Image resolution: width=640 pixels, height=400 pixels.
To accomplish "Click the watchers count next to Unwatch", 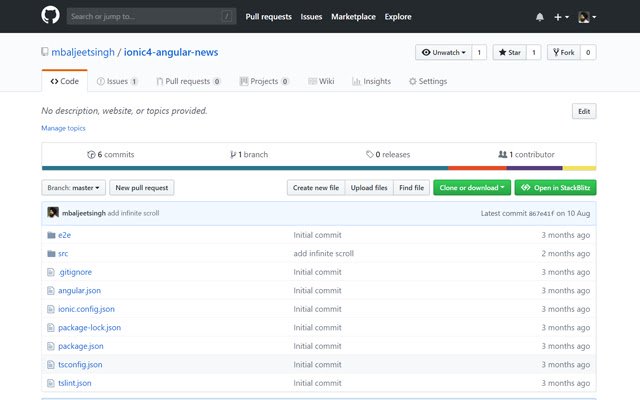I will pyautogui.click(x=479, y=52).
